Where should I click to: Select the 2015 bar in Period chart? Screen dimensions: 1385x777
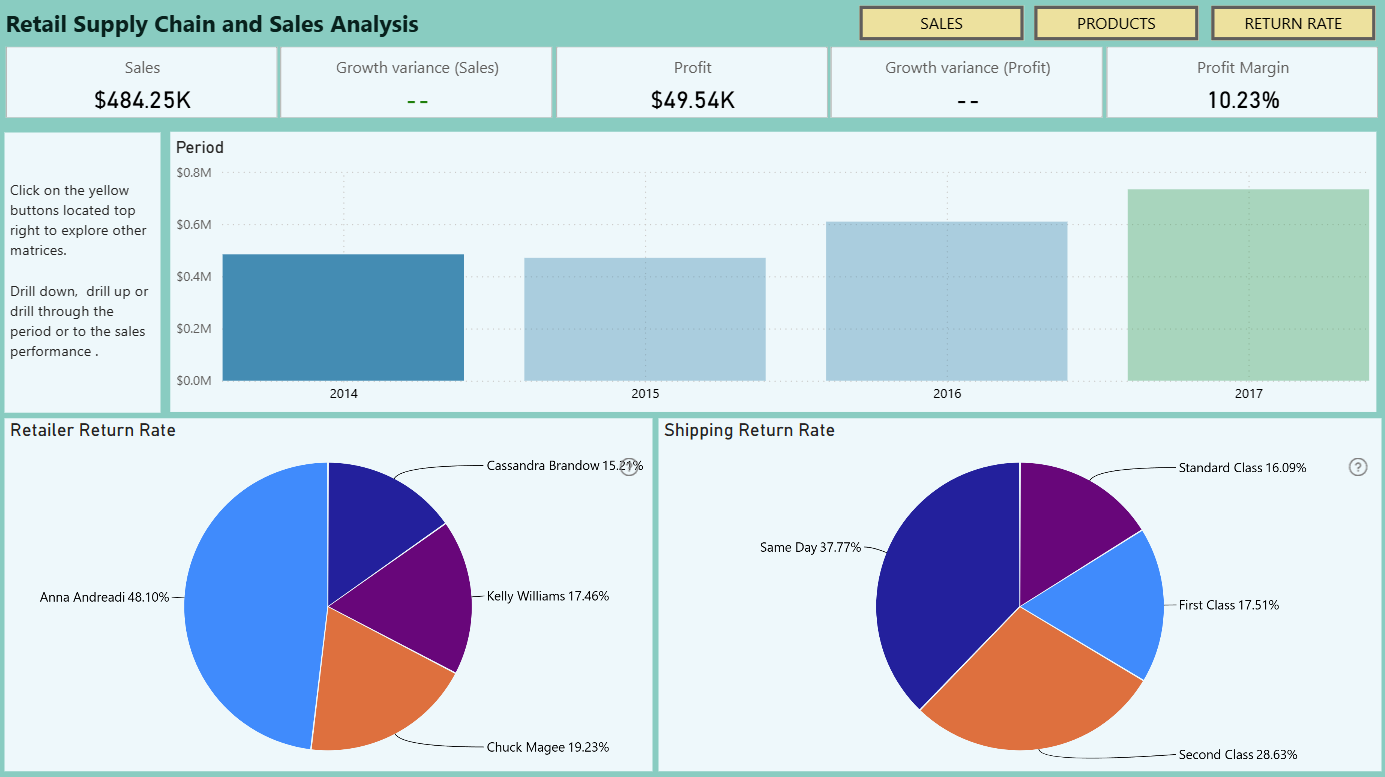click(645, 319)
